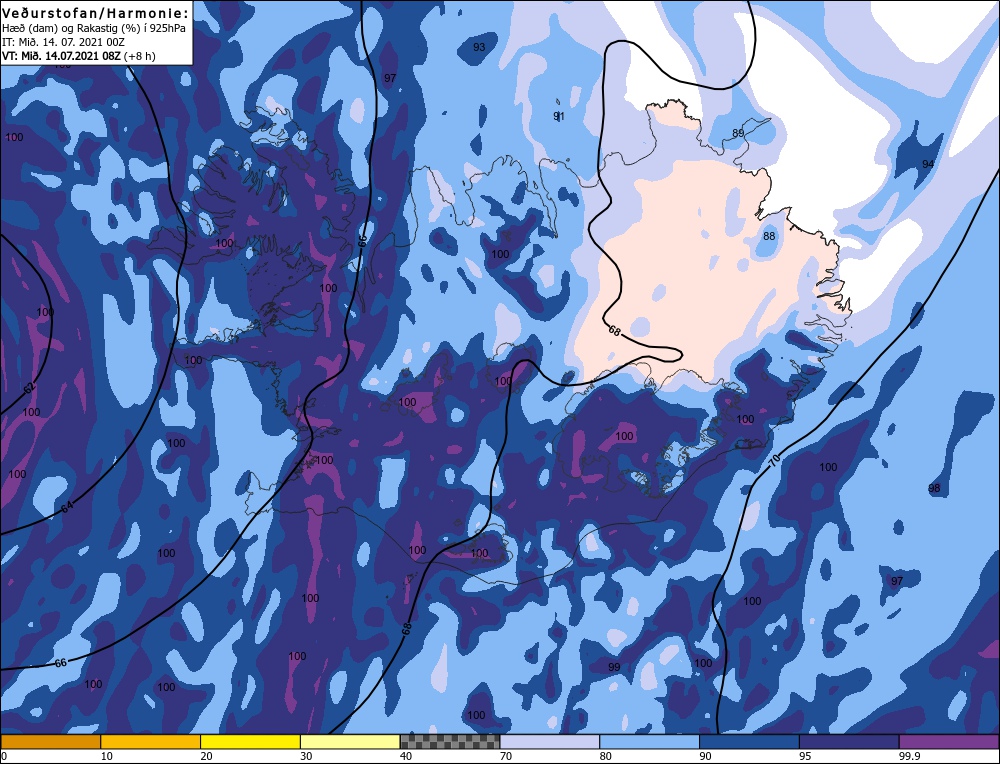Click the '64' height contour label
Screen dimensions: 1000x764
coord(67,508)
